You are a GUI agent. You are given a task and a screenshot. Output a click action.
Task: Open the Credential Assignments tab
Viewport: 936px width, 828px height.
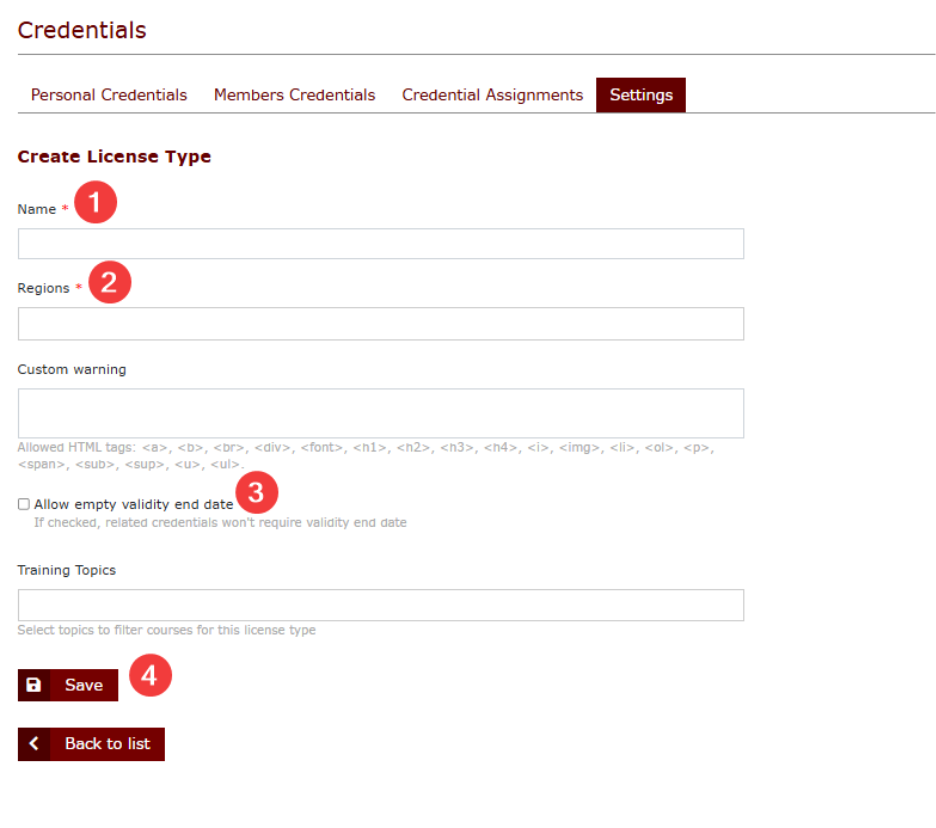coord(492,95)
